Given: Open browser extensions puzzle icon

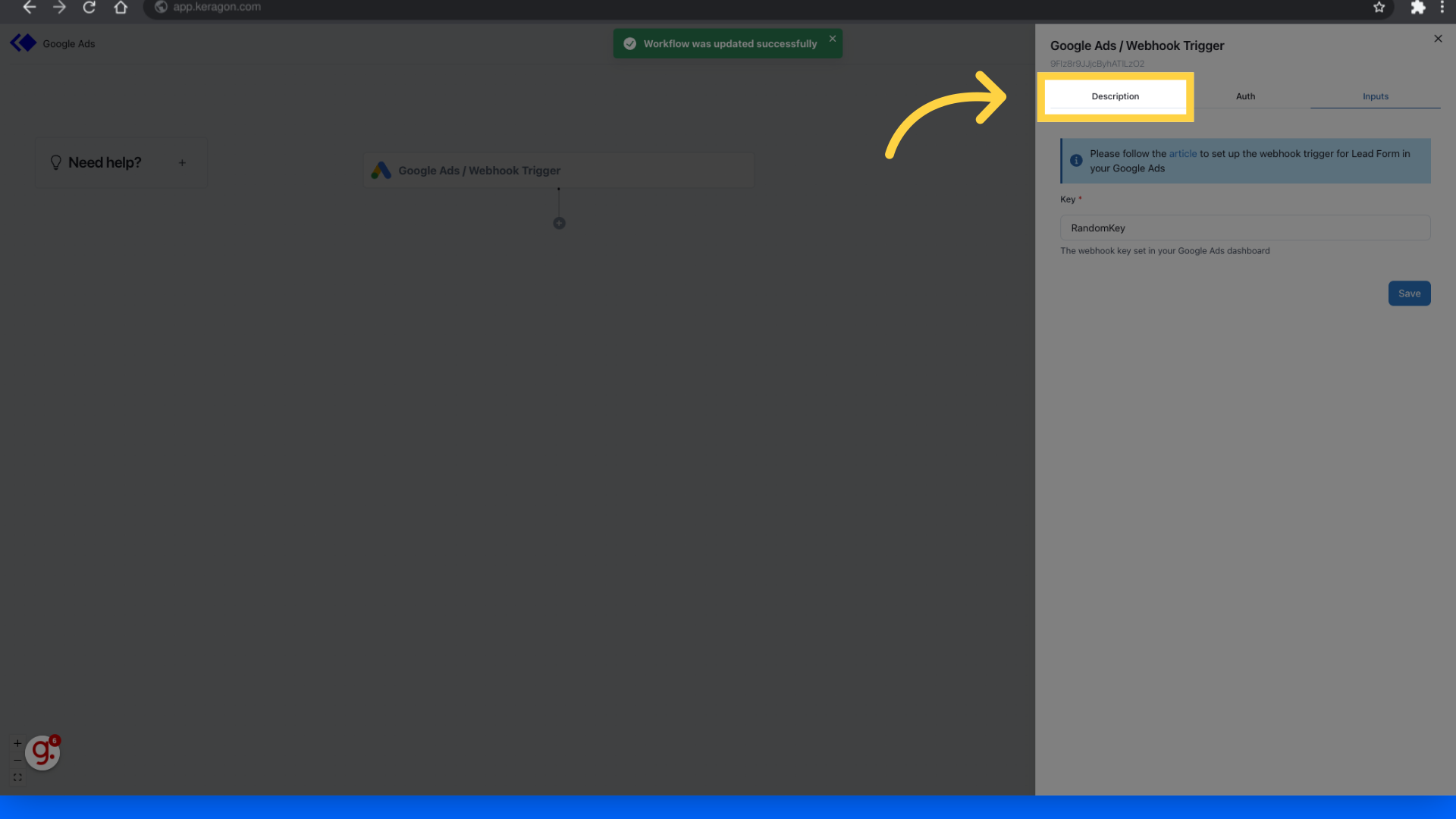Looking at the screenshot, I should point(1417,8).
